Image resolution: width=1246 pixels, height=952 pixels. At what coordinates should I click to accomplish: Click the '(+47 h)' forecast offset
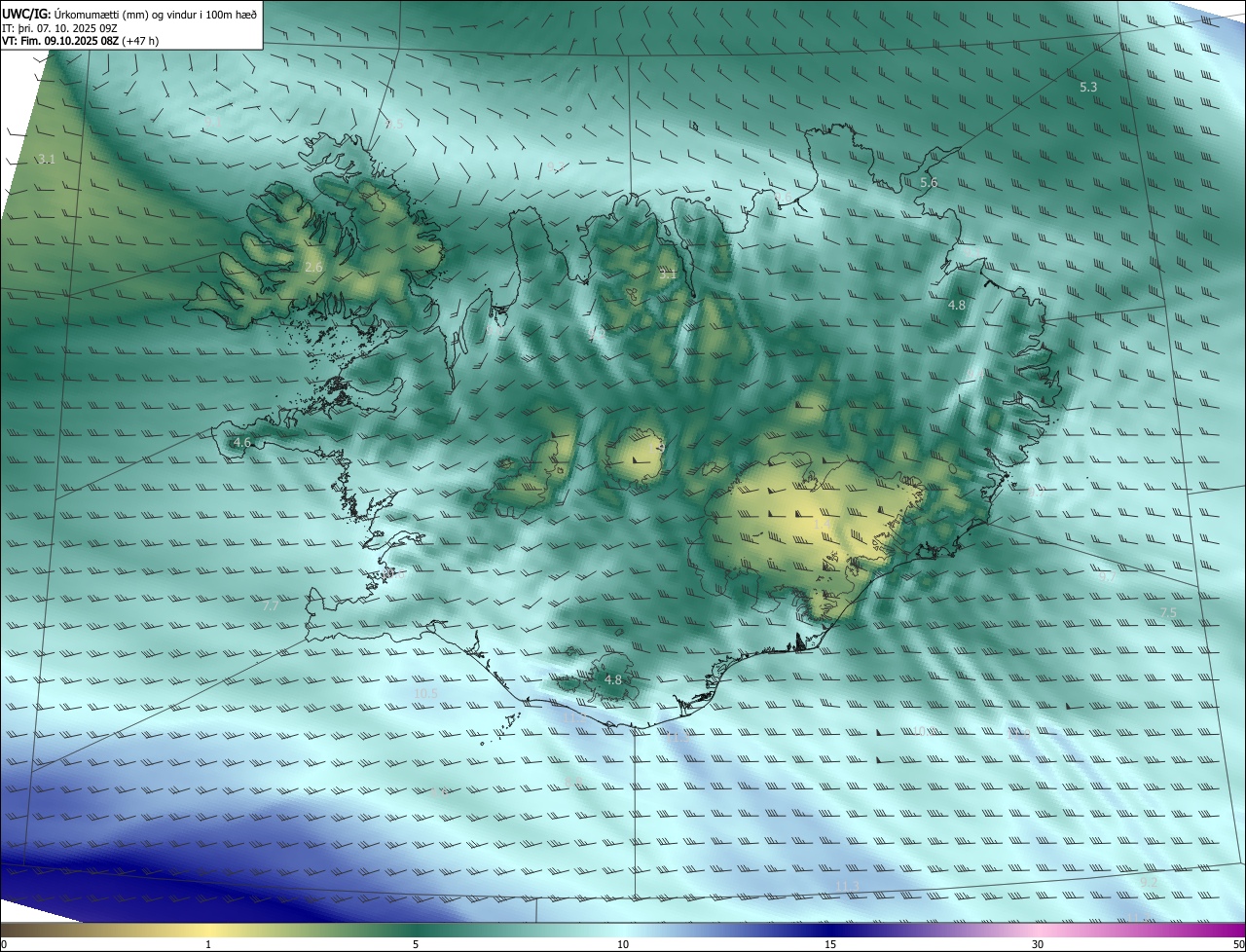pos(141,41)
